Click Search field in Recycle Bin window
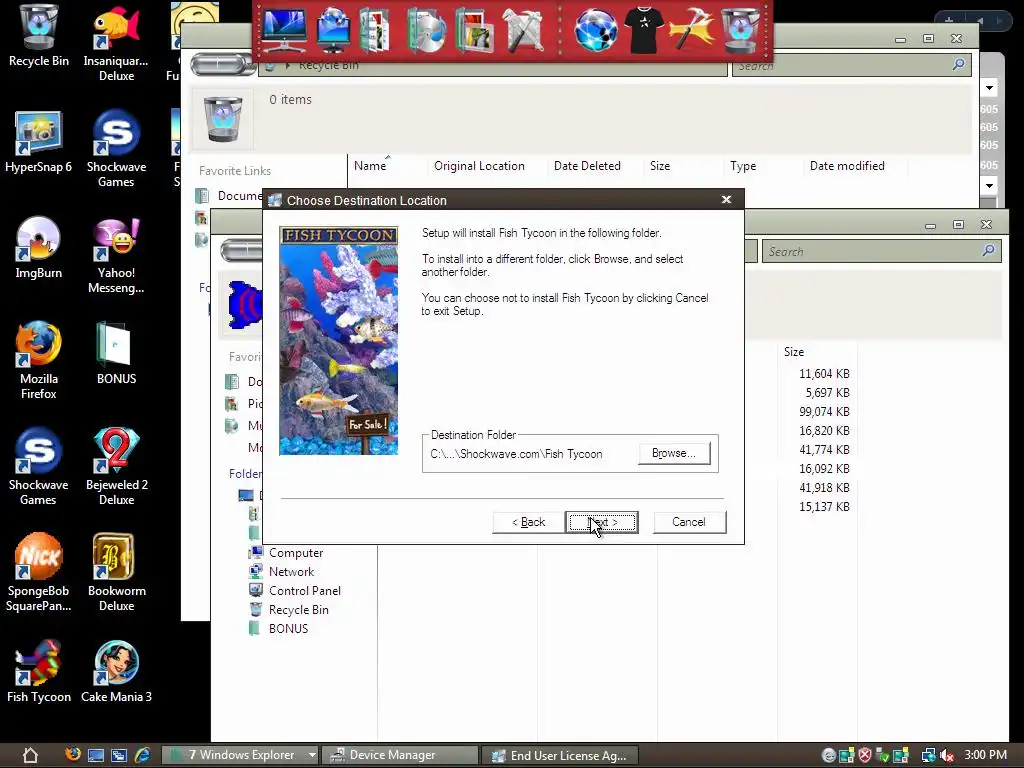The height and width of the screenshot is (768, 1024). [851, 65]
